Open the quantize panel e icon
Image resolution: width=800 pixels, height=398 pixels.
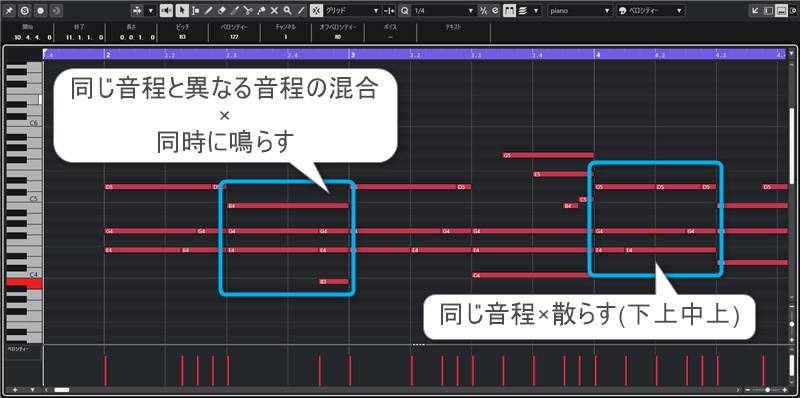[x=495, y=10]
